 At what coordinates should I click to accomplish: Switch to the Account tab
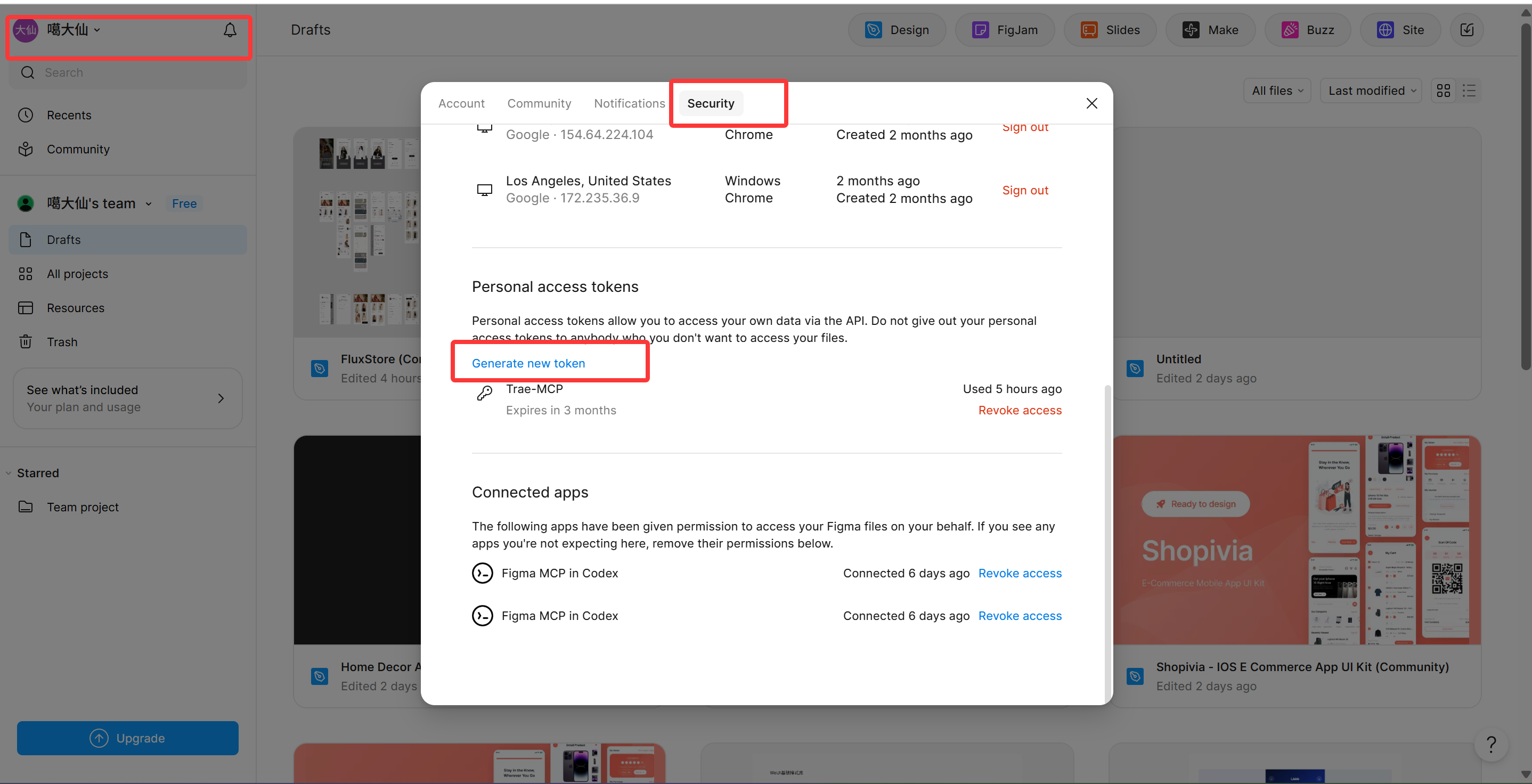[461, 103]
